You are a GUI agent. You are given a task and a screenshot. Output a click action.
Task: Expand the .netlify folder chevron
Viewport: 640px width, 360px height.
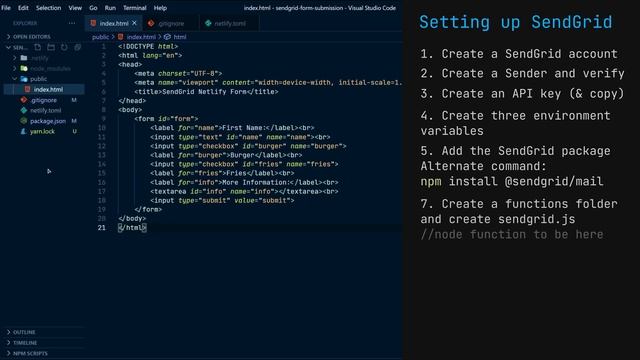click(15, 58)
